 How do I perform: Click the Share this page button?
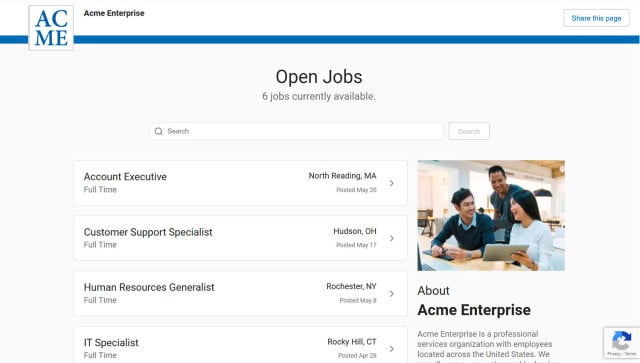tap(596, 18)
